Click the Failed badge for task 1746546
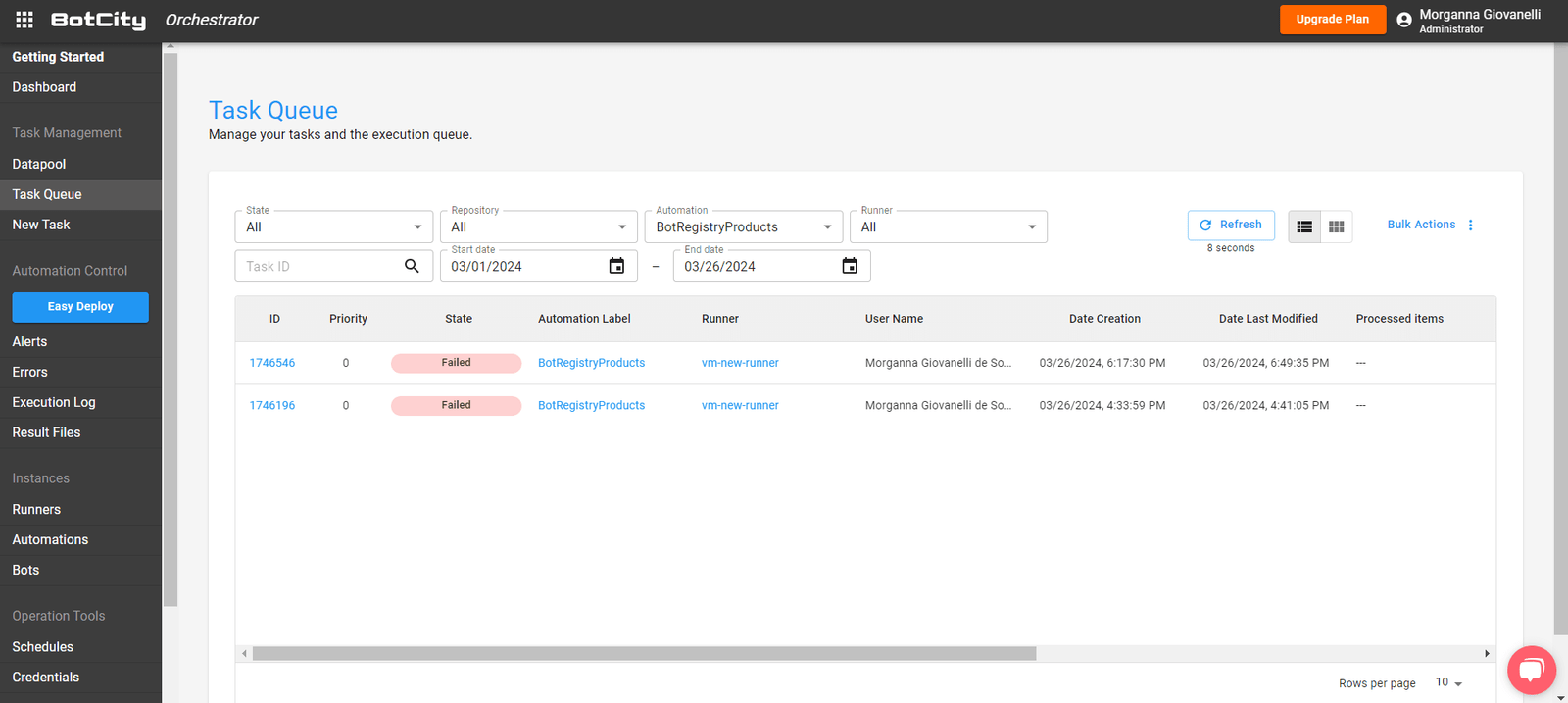 point(456,363)
